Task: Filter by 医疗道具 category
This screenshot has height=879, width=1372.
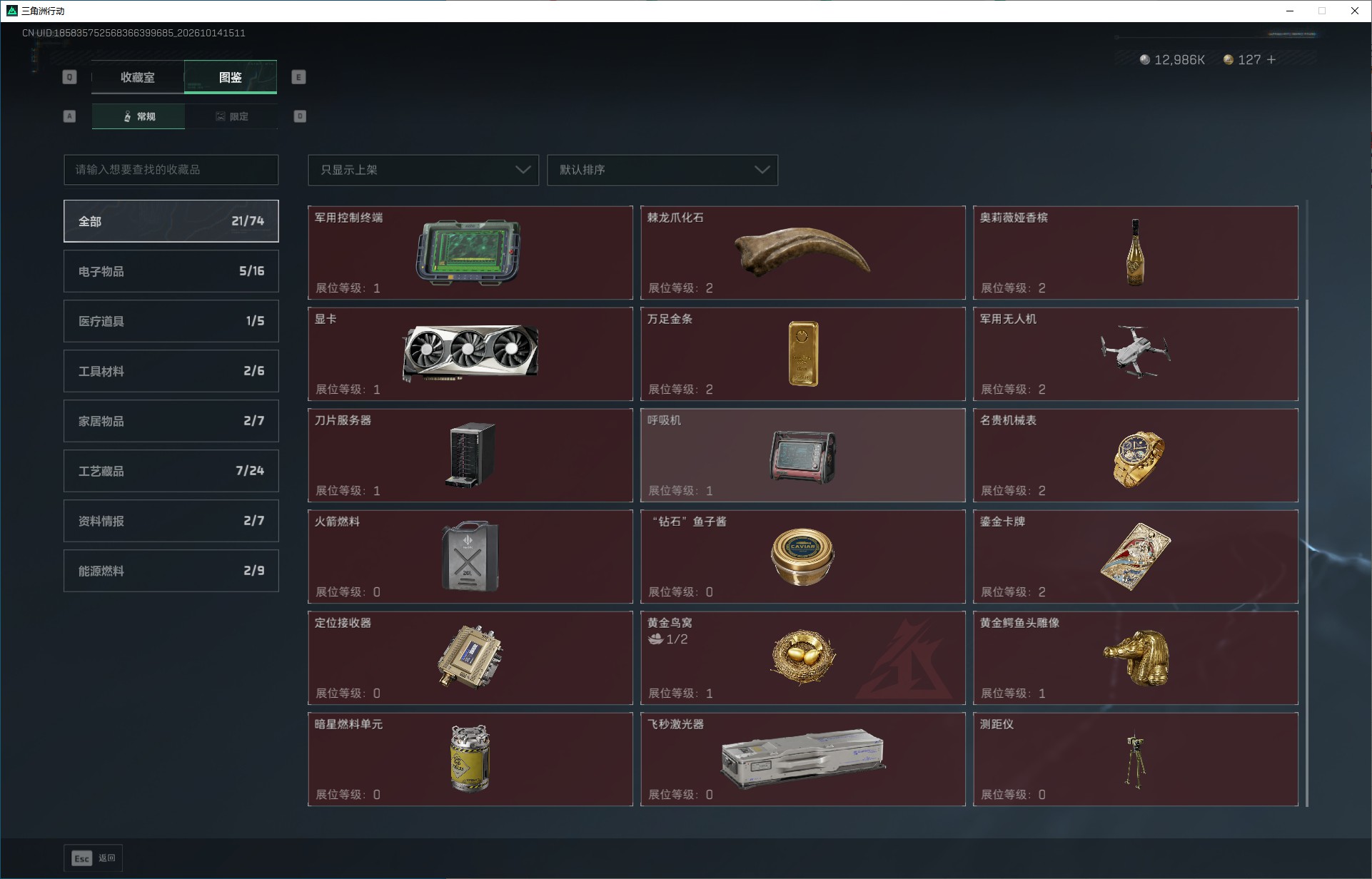Action: pos(171,321)
